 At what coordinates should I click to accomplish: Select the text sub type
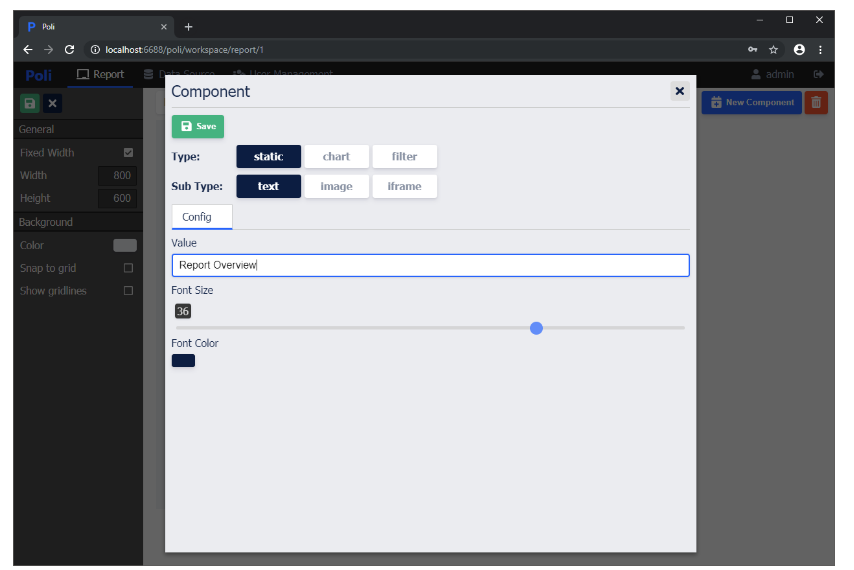(268, 186)
